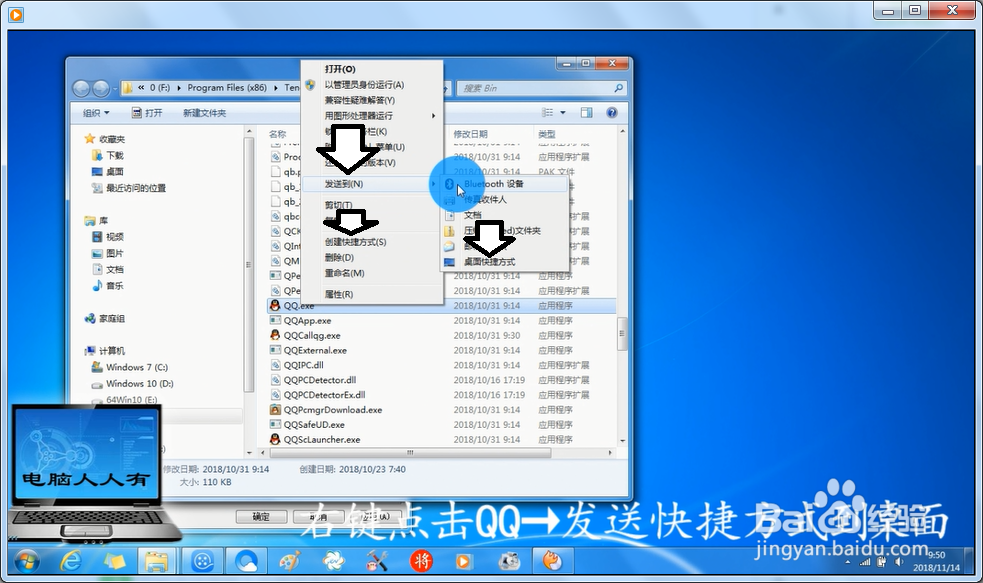This screenshot has width=983, height=583.
Task: Select the 0 (F:) breadcrumb
Action: (160, 88)
